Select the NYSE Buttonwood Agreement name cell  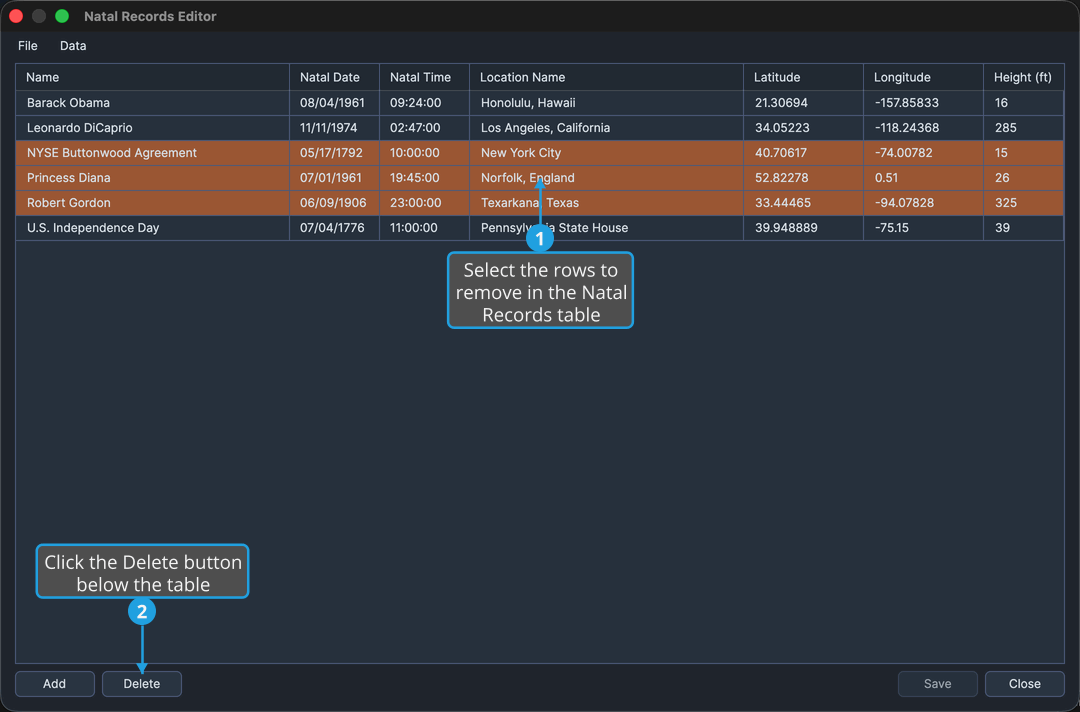click(152, 153)
